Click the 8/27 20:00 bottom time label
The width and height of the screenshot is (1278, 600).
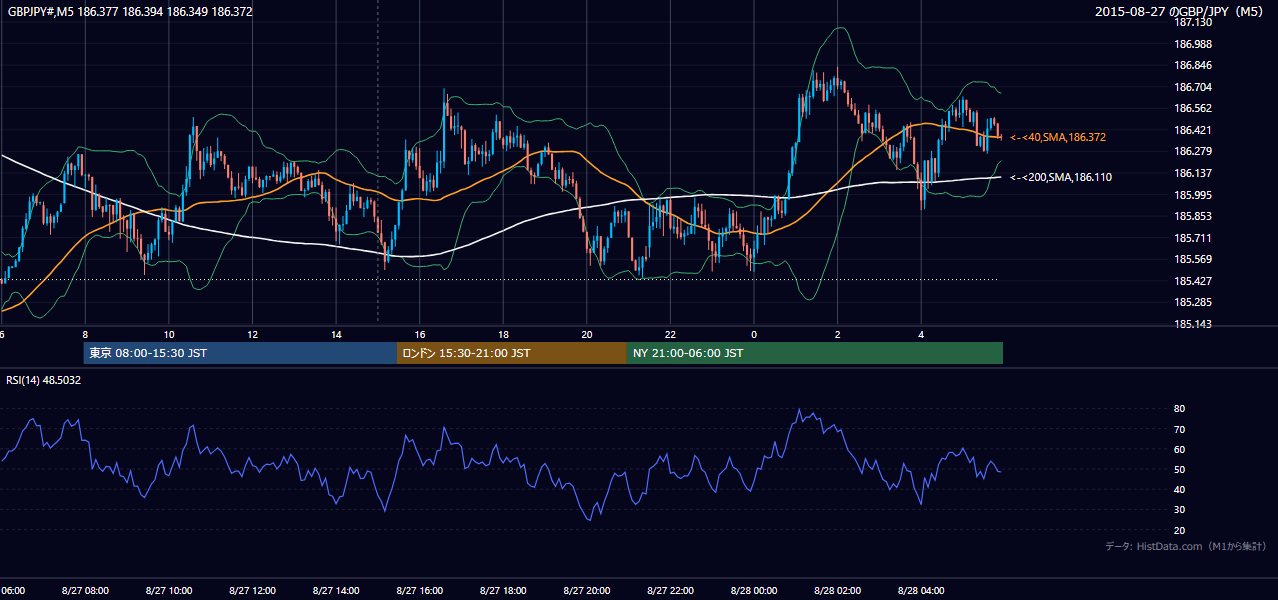click(587, 591)
